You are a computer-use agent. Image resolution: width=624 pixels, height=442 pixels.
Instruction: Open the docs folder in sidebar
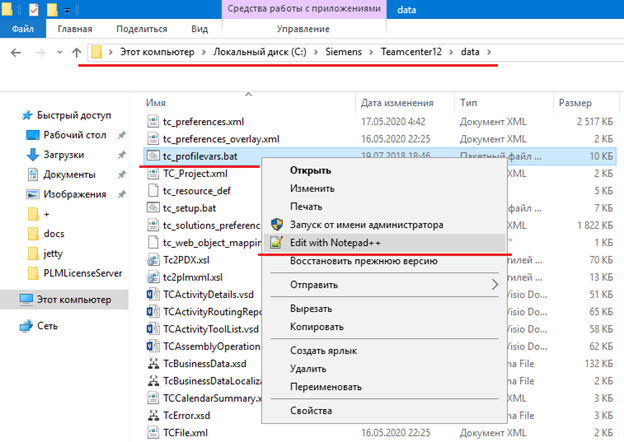pyautogui.click(x=54, y=234)
